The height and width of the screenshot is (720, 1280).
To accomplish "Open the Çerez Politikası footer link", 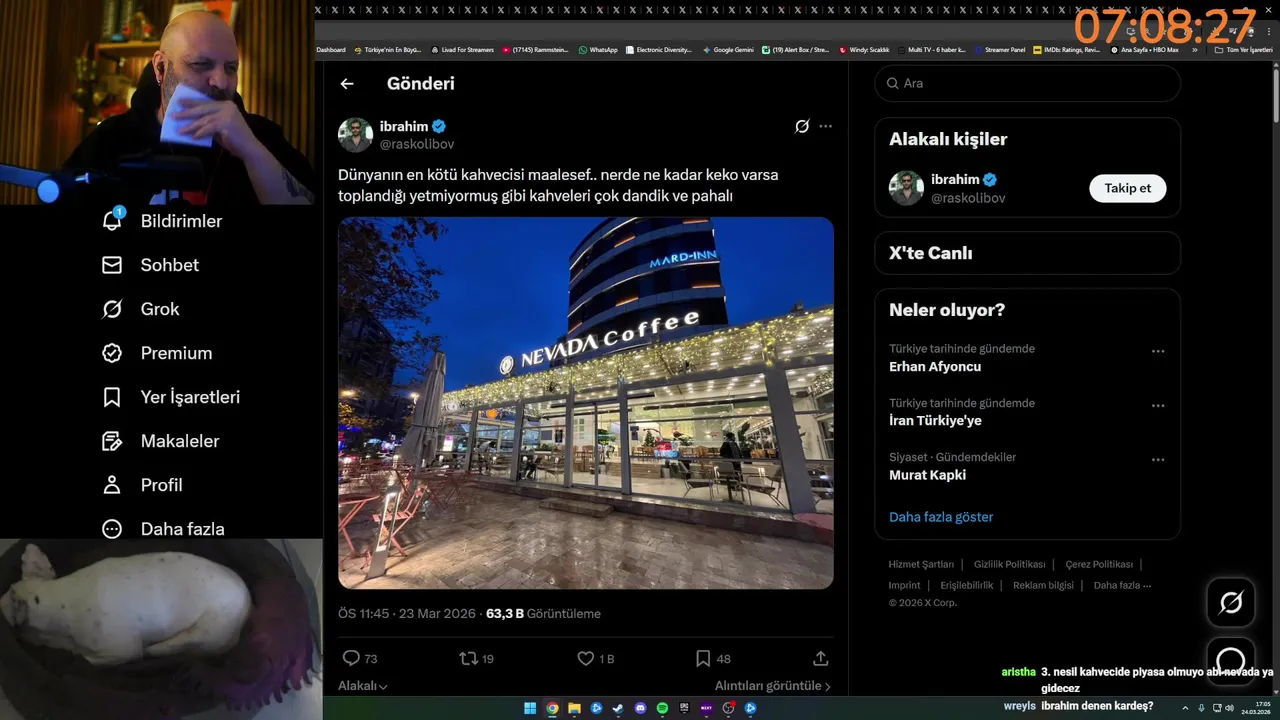I will coord(1099,564).
